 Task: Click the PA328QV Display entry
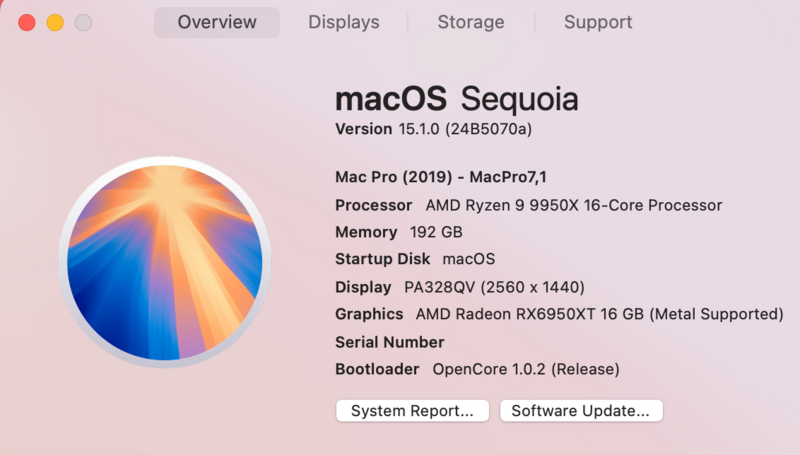coord(459,287)
